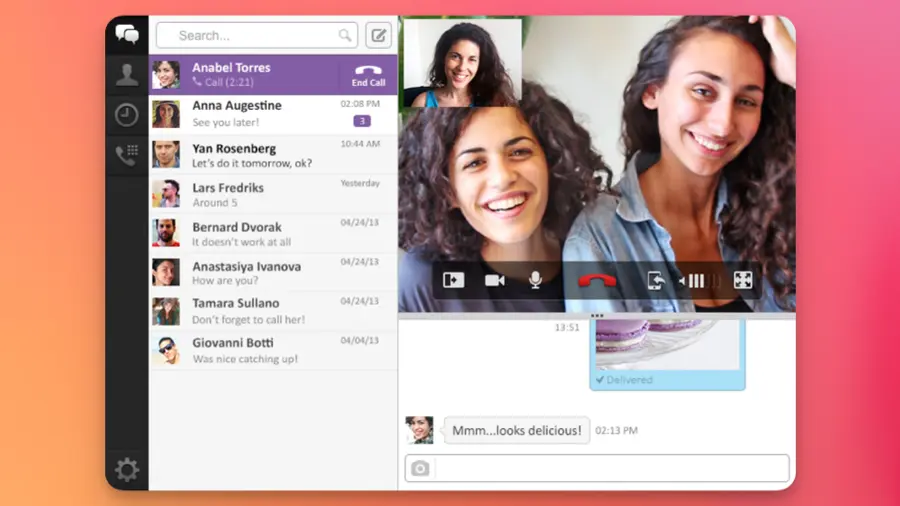Click the three-dot video resize handle
The image size is (900, 506).
pyautogui.click(x=597, y=316)
